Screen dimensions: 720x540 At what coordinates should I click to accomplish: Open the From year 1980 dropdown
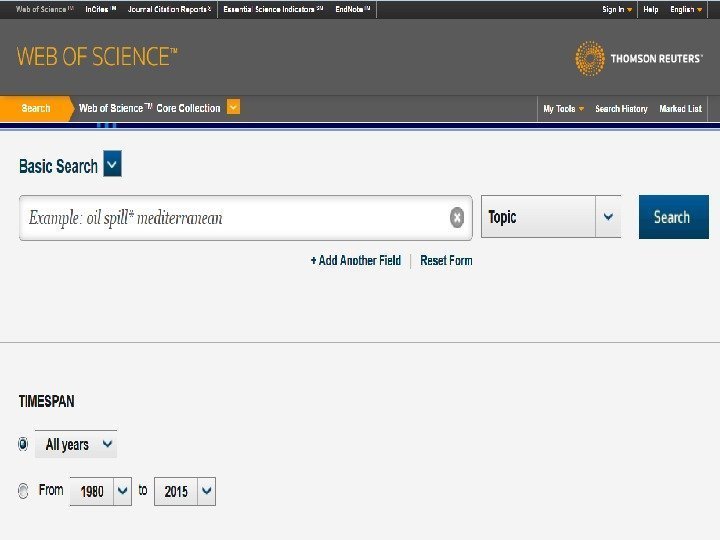(101, 492)
